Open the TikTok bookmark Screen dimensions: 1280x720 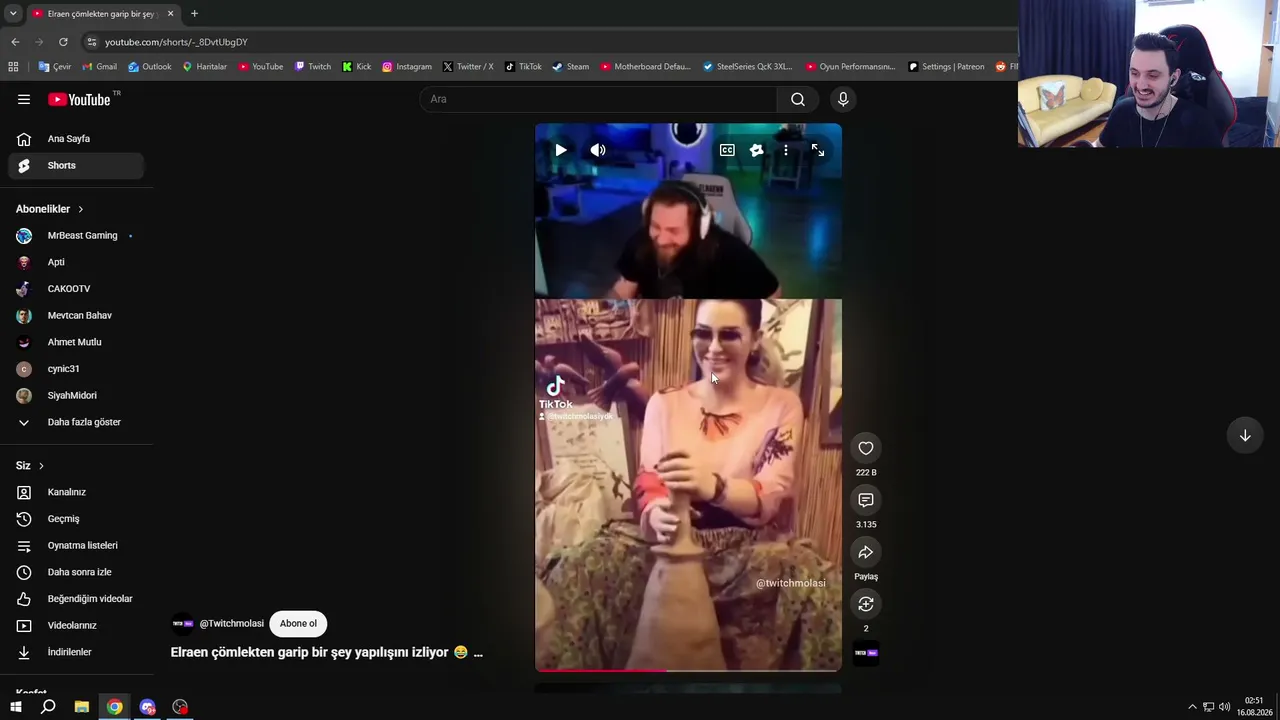(523, 67)
